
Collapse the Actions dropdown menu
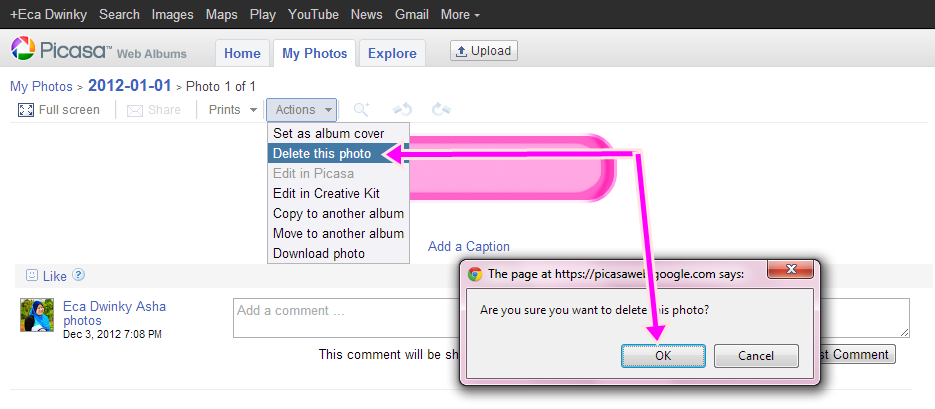click(302, 110)
